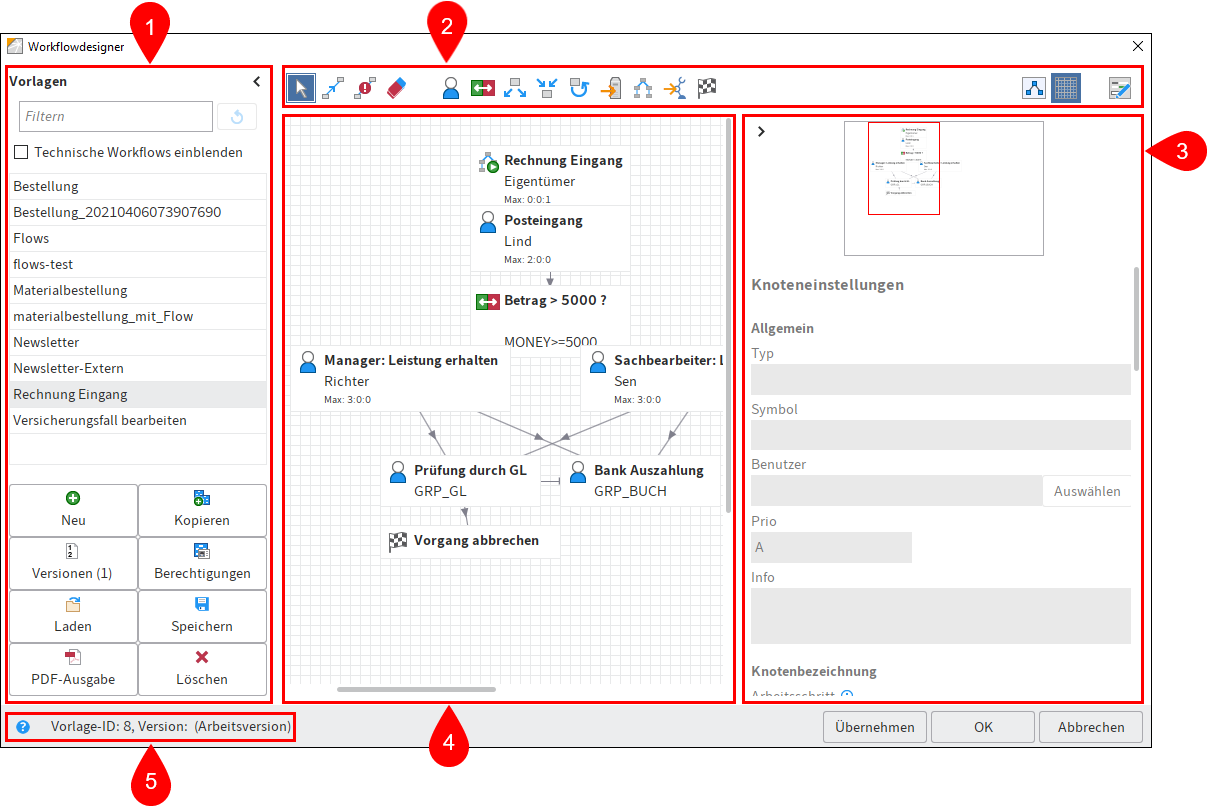The height and width of the screenshot is (807, 1208).
Task: Collapse the Vorlagen panel
Action: click(x=256, y=82)
